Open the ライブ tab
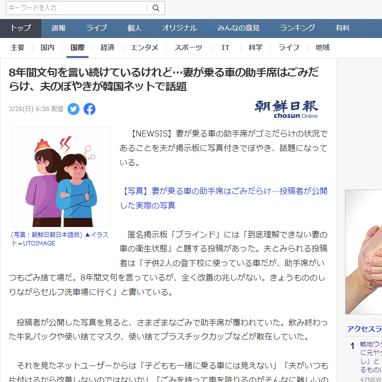This screenshot has width=382, height=382. (x=97, y=28)
